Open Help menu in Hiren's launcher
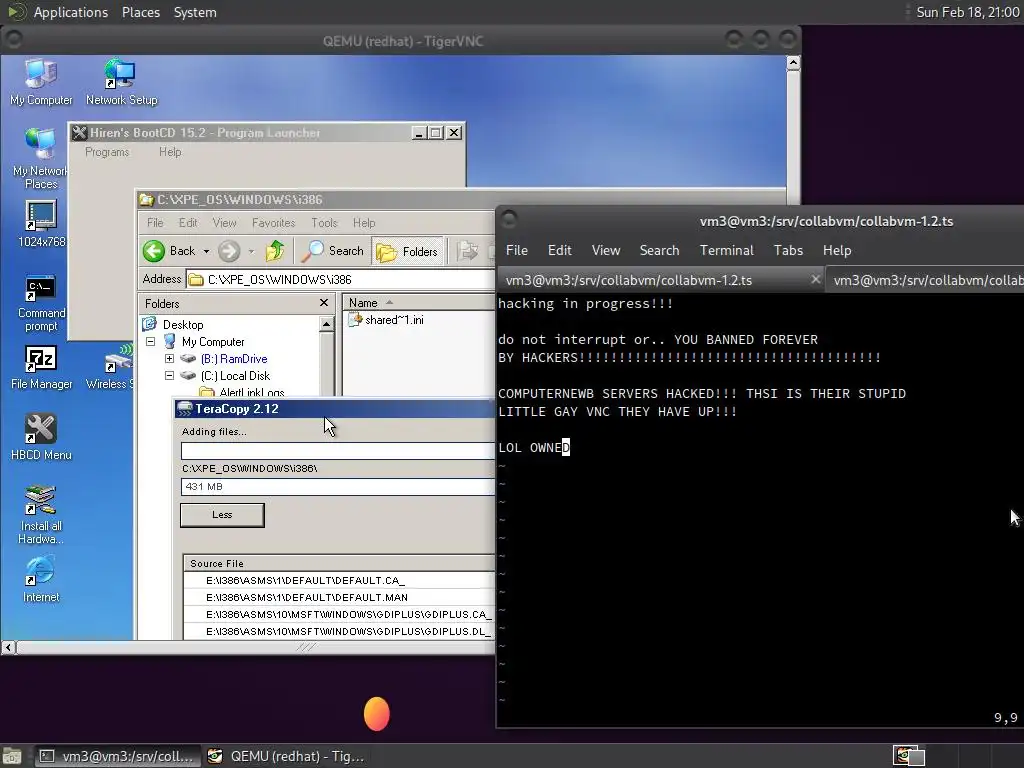Screen dimensions: 1024x768 point(170,152)
